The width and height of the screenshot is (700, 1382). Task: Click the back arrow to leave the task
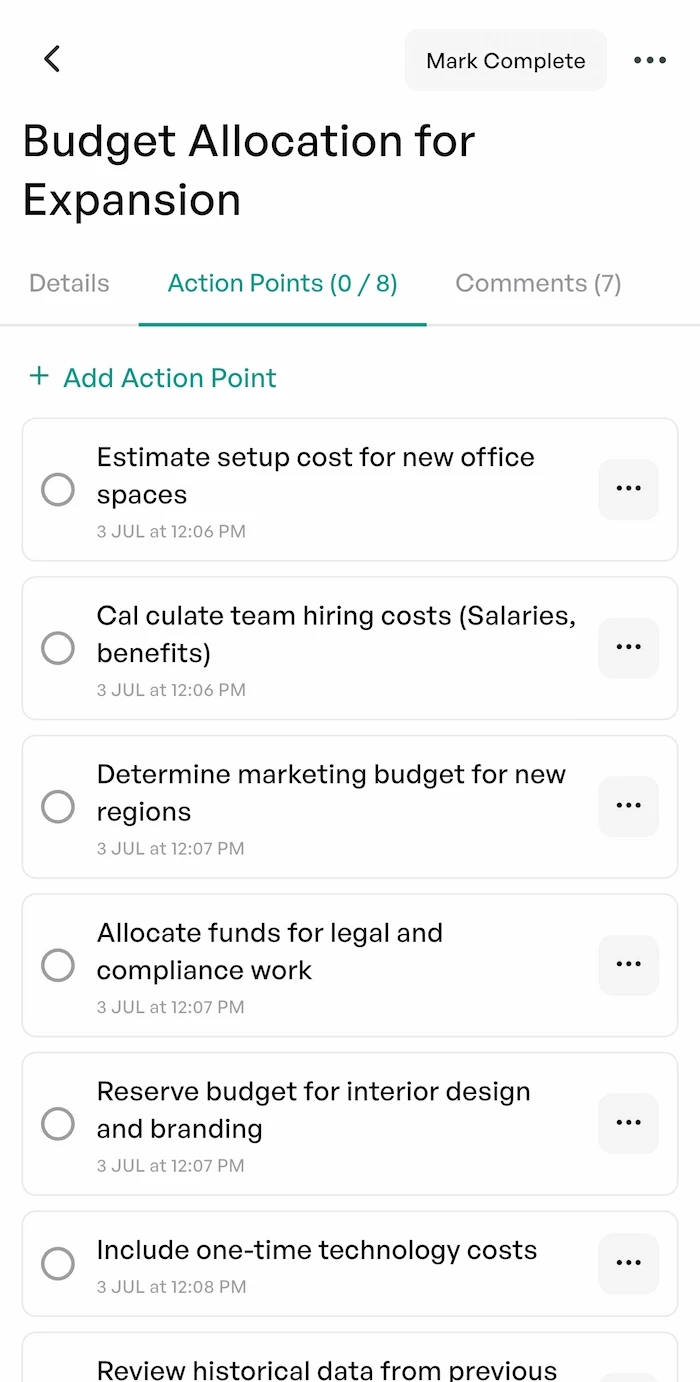tap(52, 59)
